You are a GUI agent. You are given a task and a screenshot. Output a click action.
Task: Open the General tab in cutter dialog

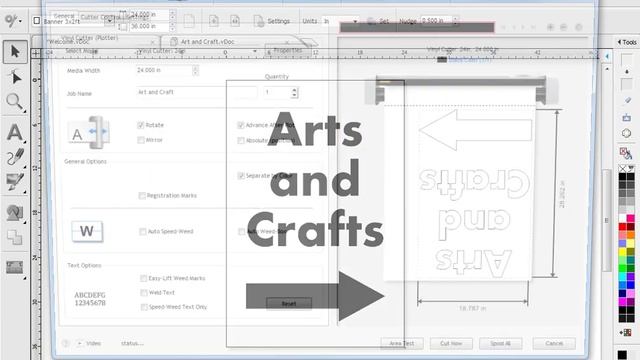pos(64,16)
